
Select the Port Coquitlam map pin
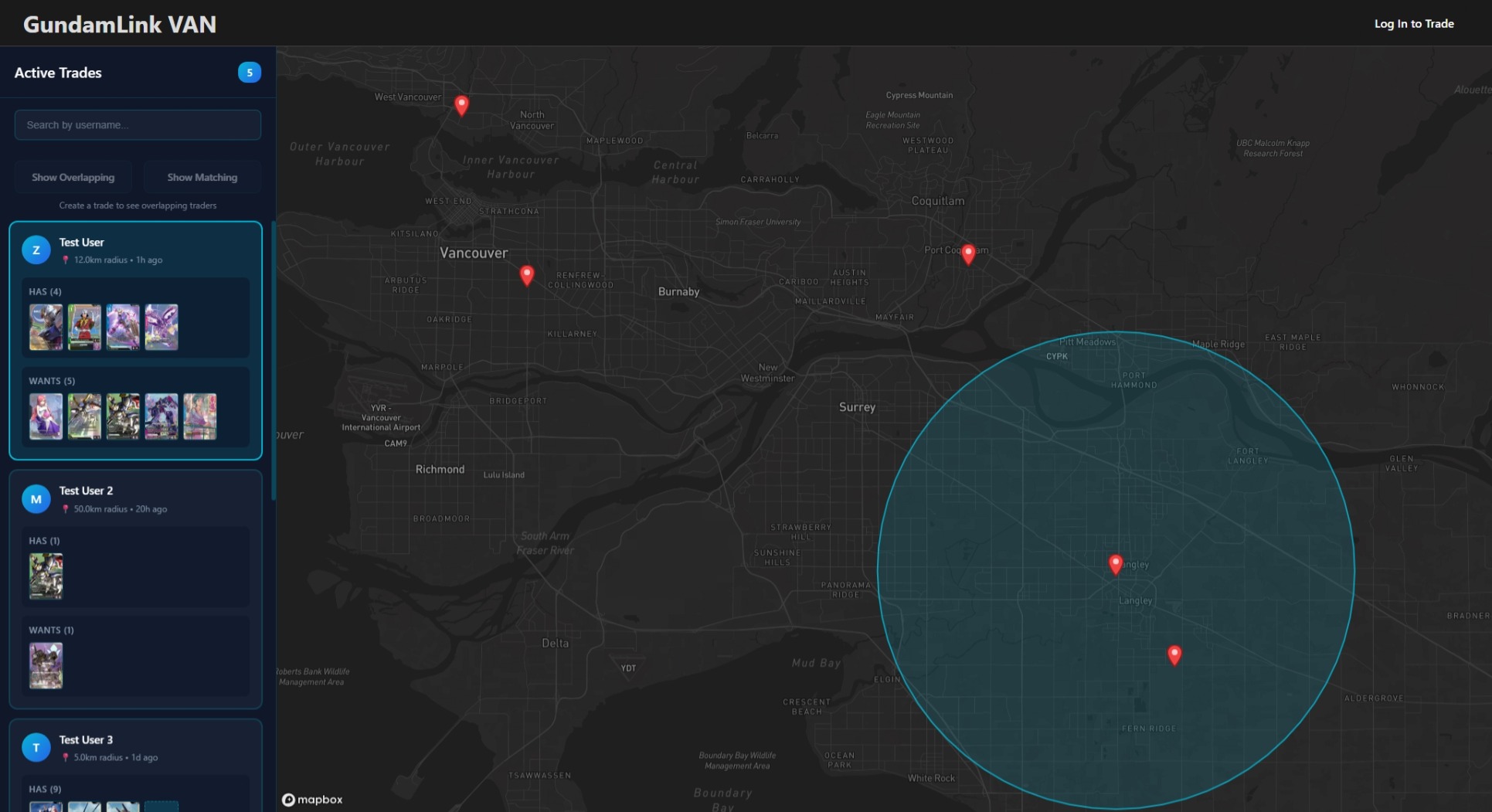tap(968, 253)
